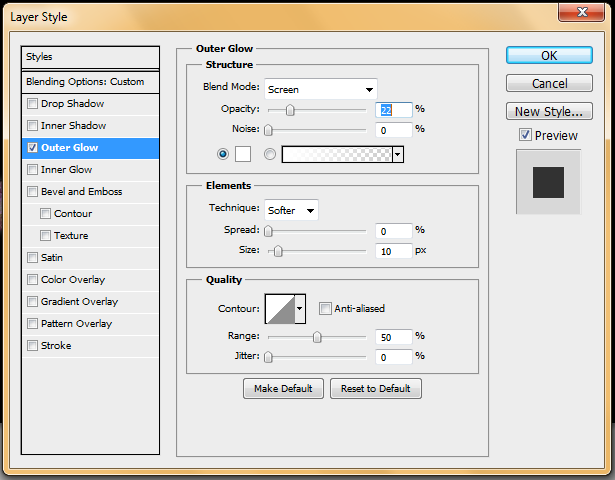Click the Size value input field

[x=394, y=251]
